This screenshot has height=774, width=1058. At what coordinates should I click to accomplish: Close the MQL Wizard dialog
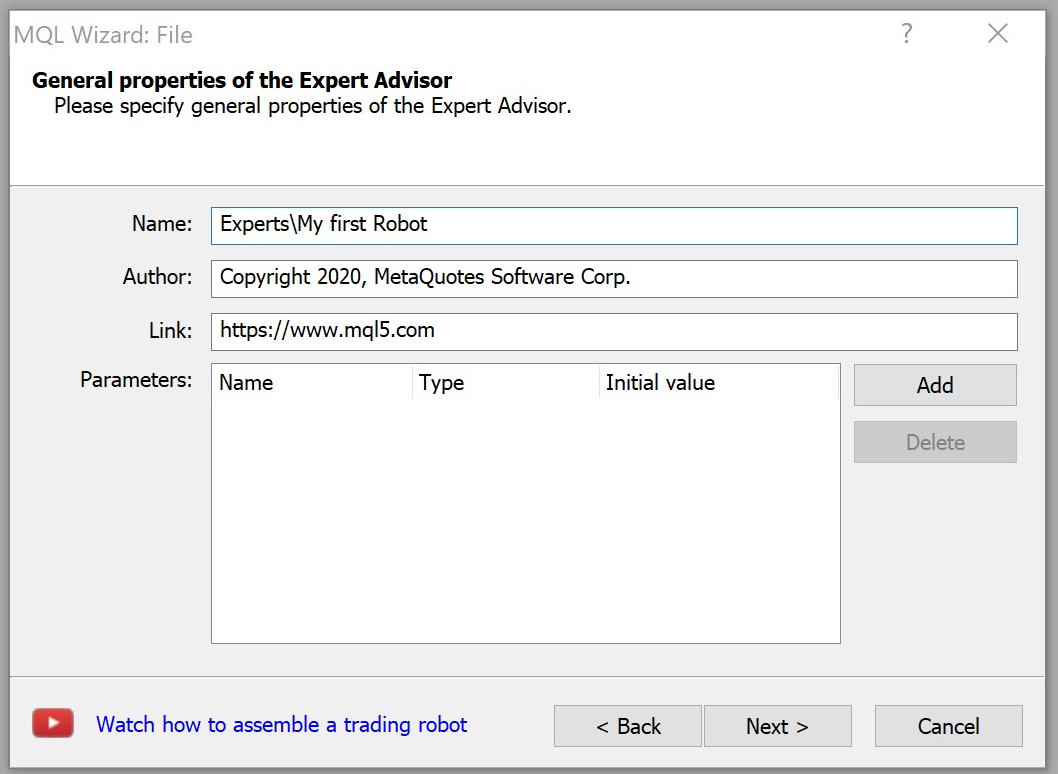[x=998, y=33]
